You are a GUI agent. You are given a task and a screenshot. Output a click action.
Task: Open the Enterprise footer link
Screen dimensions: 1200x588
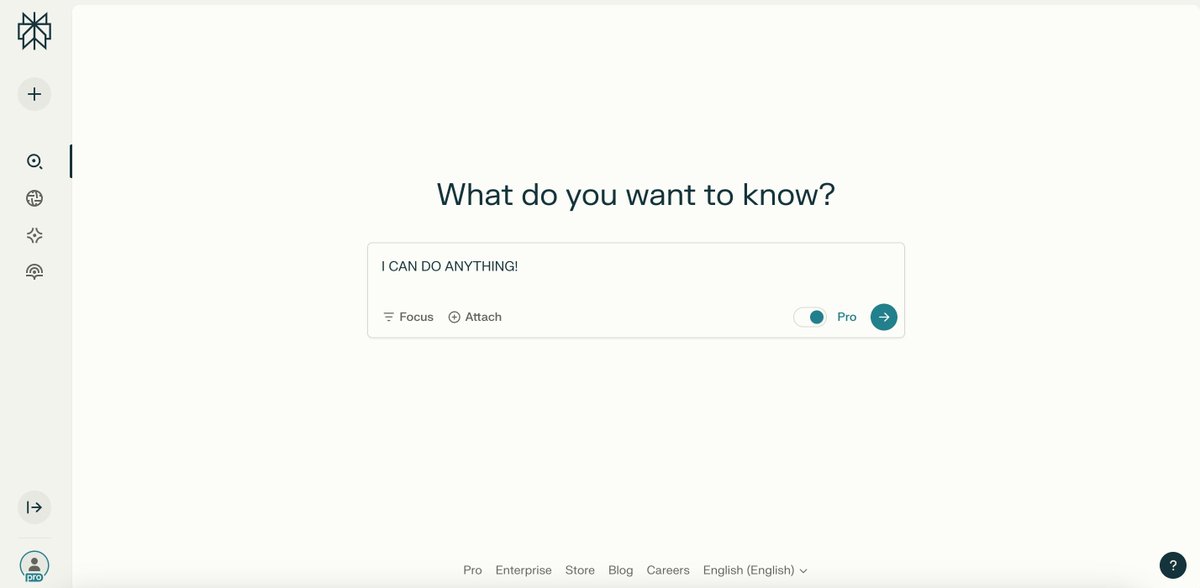click(x=523, y=570)
